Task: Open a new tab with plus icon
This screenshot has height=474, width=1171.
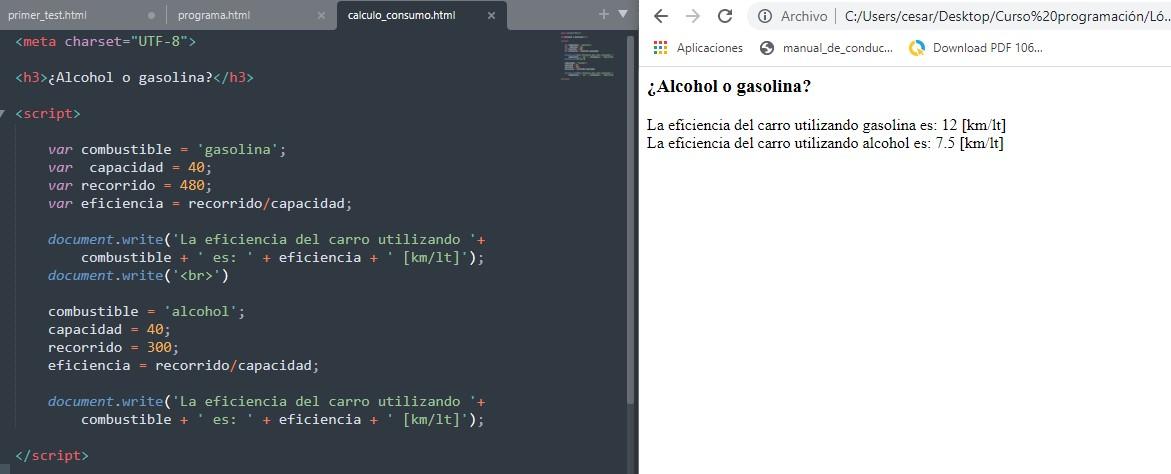Action: click(604, 13)
